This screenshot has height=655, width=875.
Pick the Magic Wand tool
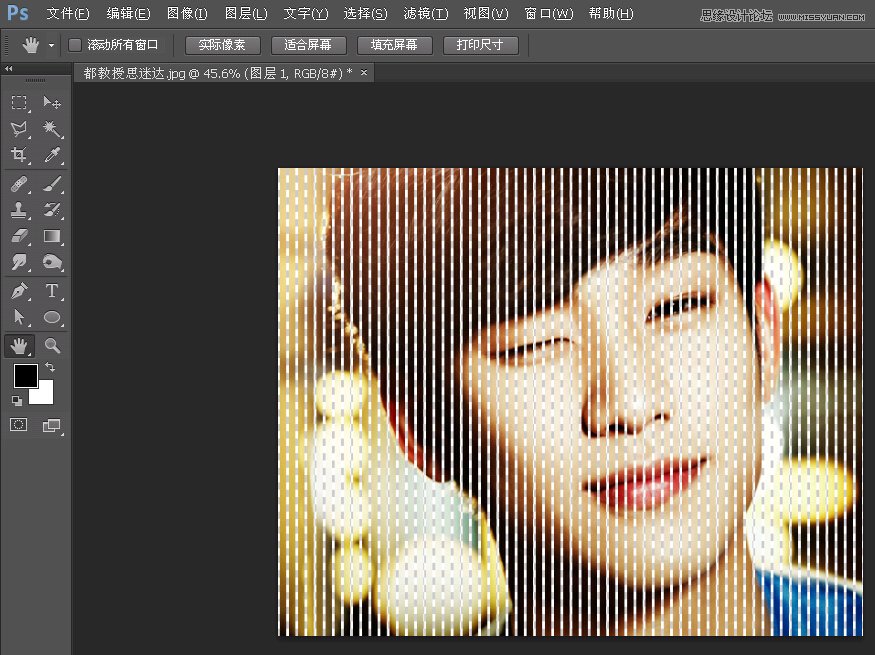(52, 129)
